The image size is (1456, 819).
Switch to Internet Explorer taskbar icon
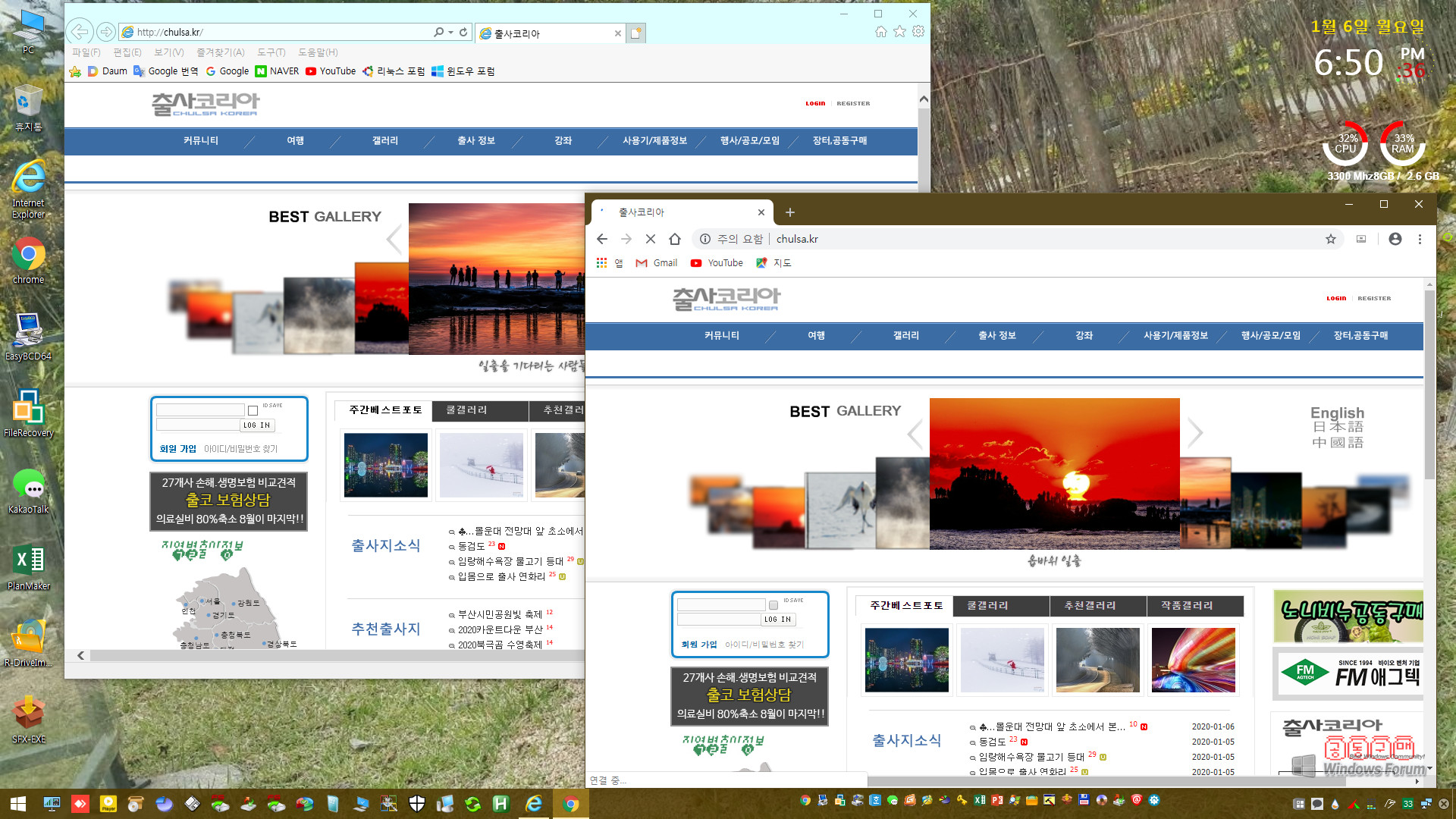click(x=534, y=804)
